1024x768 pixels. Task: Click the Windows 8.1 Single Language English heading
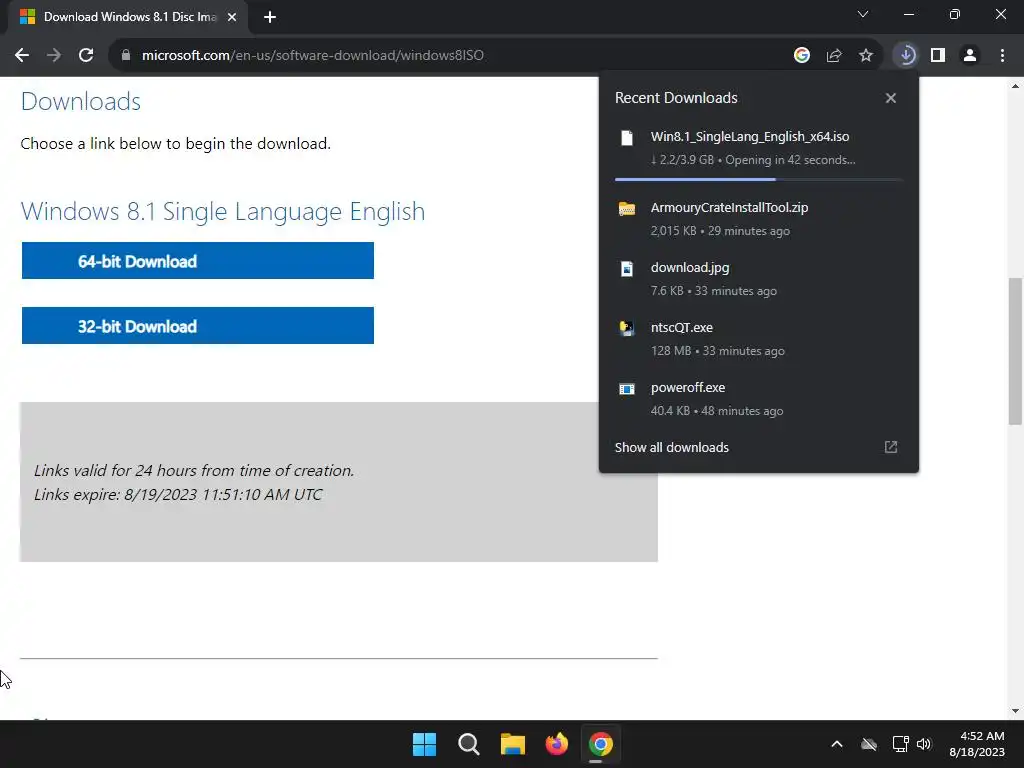[x=223, y=212]
